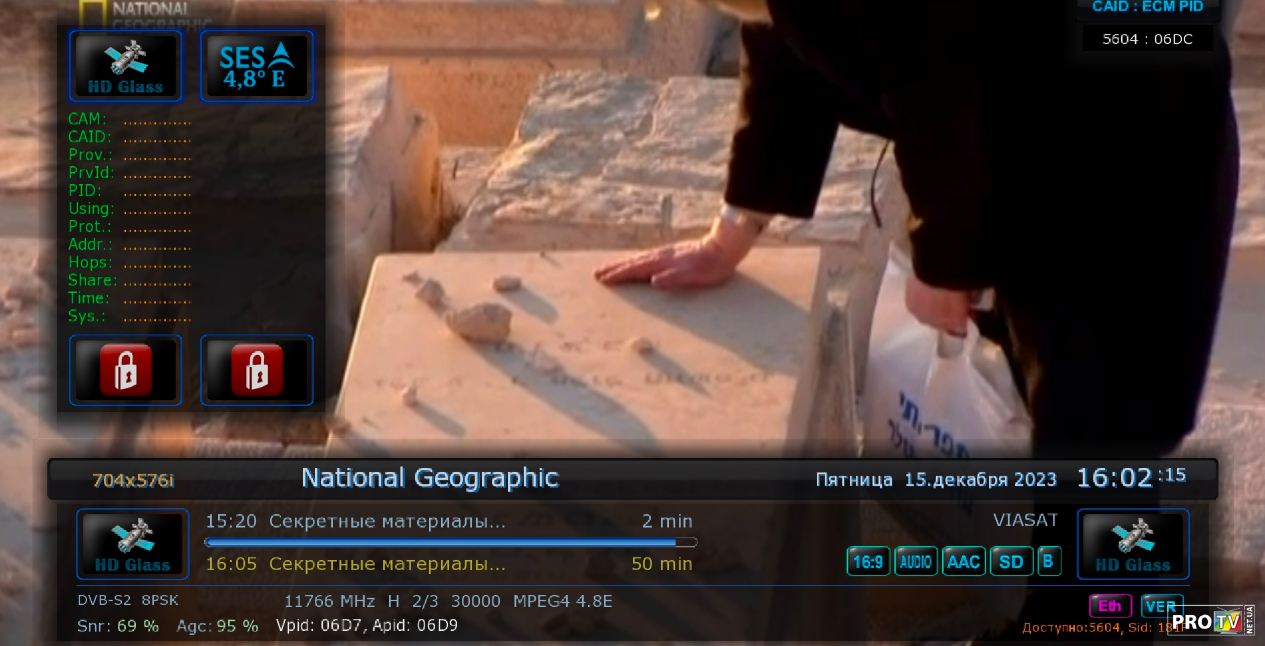This screenshot has height=646, width=1265.
Task: Click the 5604 : 06DC CAID value box
Action: [1147, 39]
